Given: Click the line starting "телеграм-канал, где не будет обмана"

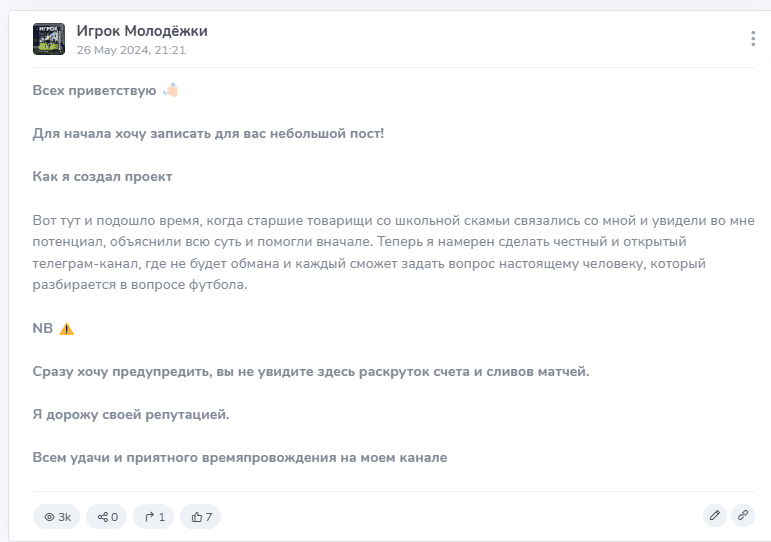Looking at the screenshot, I should [369, 264].
